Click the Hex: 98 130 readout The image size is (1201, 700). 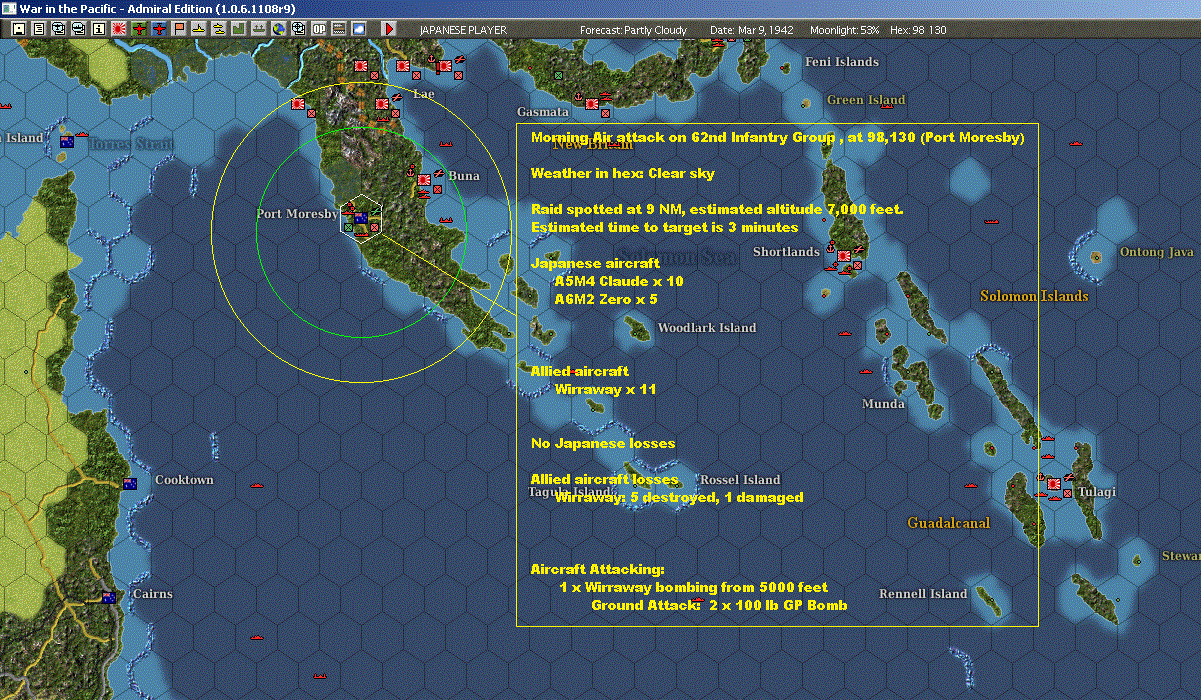coord(917,30)
